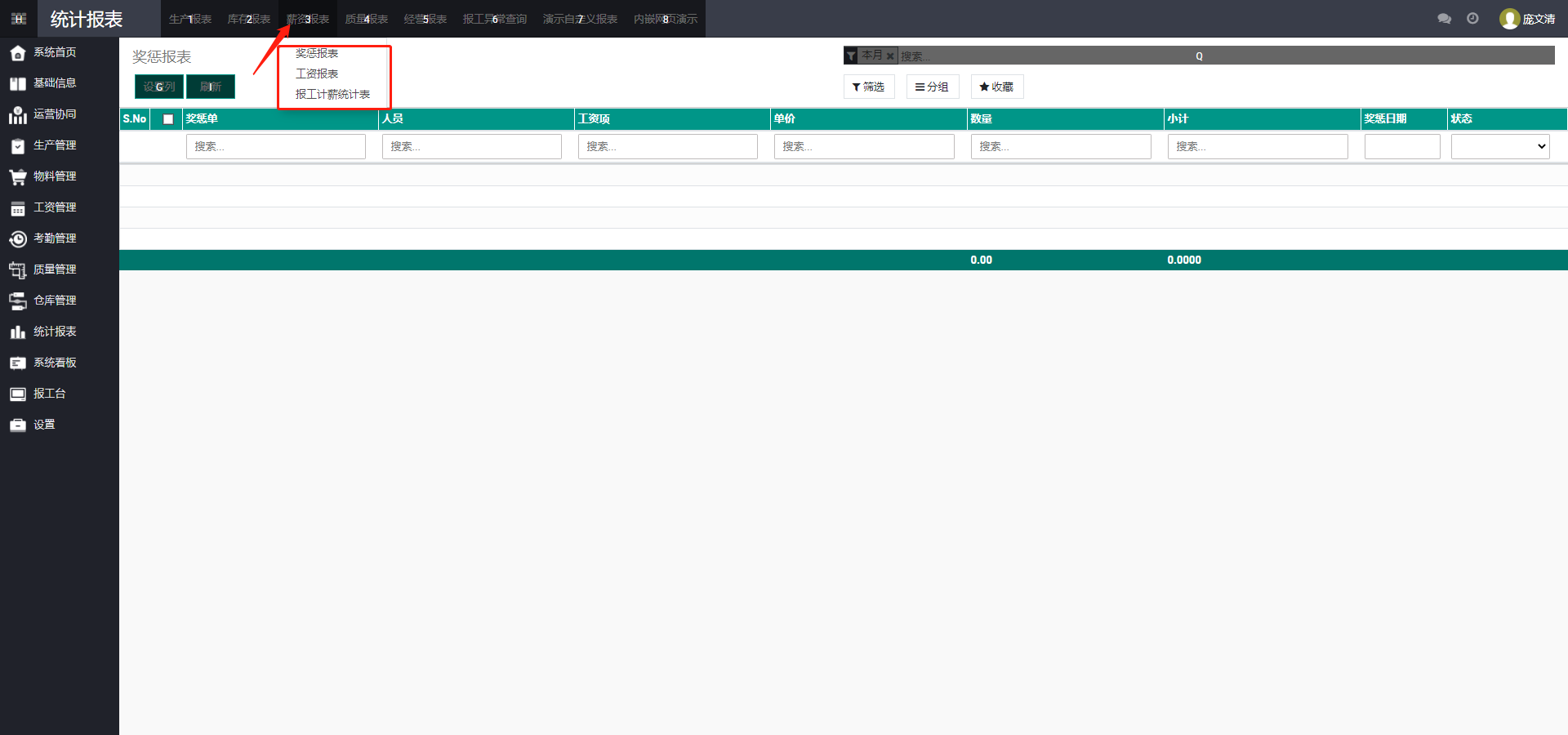The width and height of the screenshot is (1568, 735).
Task: Open 运营协同 via its sidebar icon
Action: [x=17, y=115]
